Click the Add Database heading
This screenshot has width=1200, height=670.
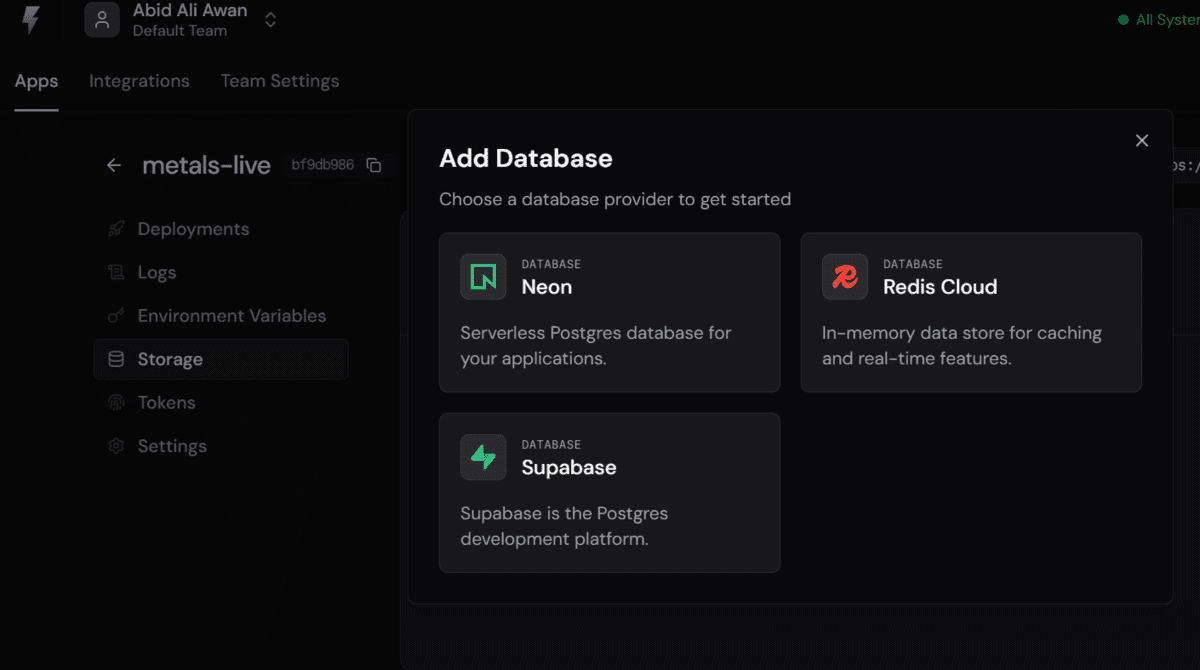tap(526, 158)
